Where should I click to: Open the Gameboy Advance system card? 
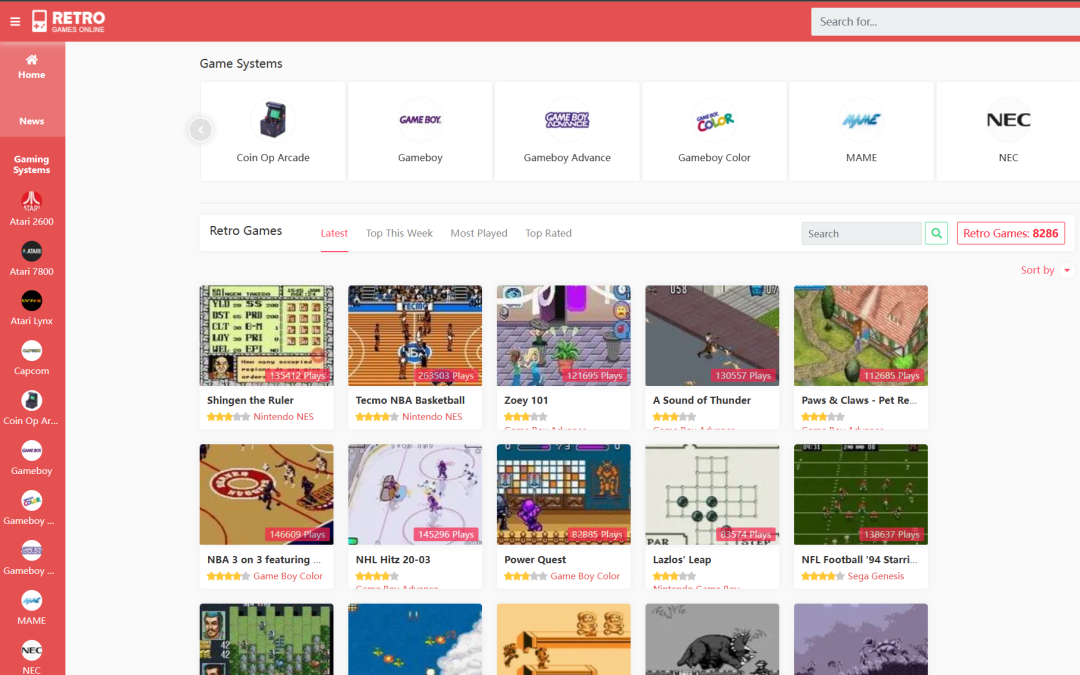[x=567, y=132]
